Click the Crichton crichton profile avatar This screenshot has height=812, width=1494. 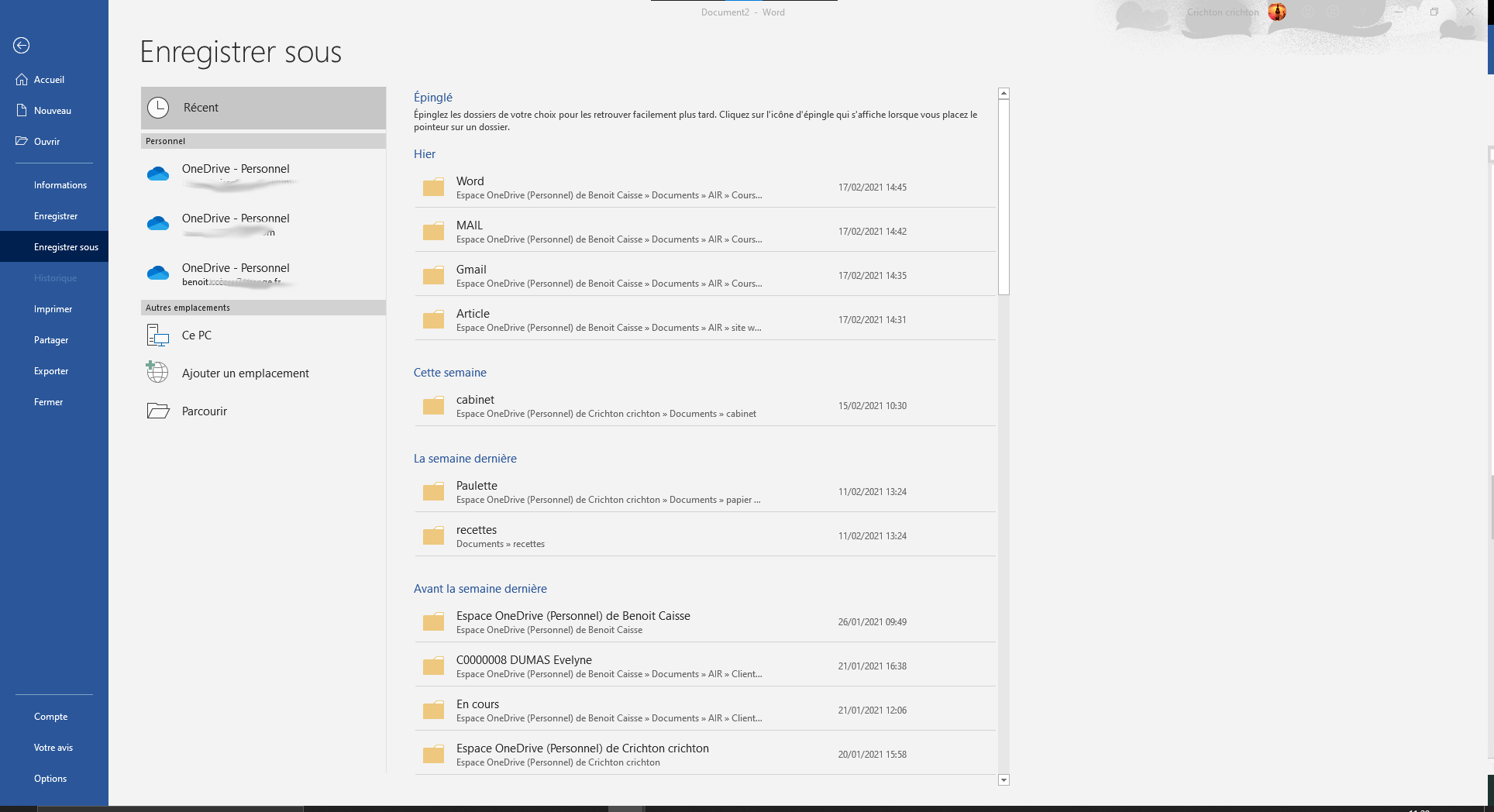pos(1277,12)
